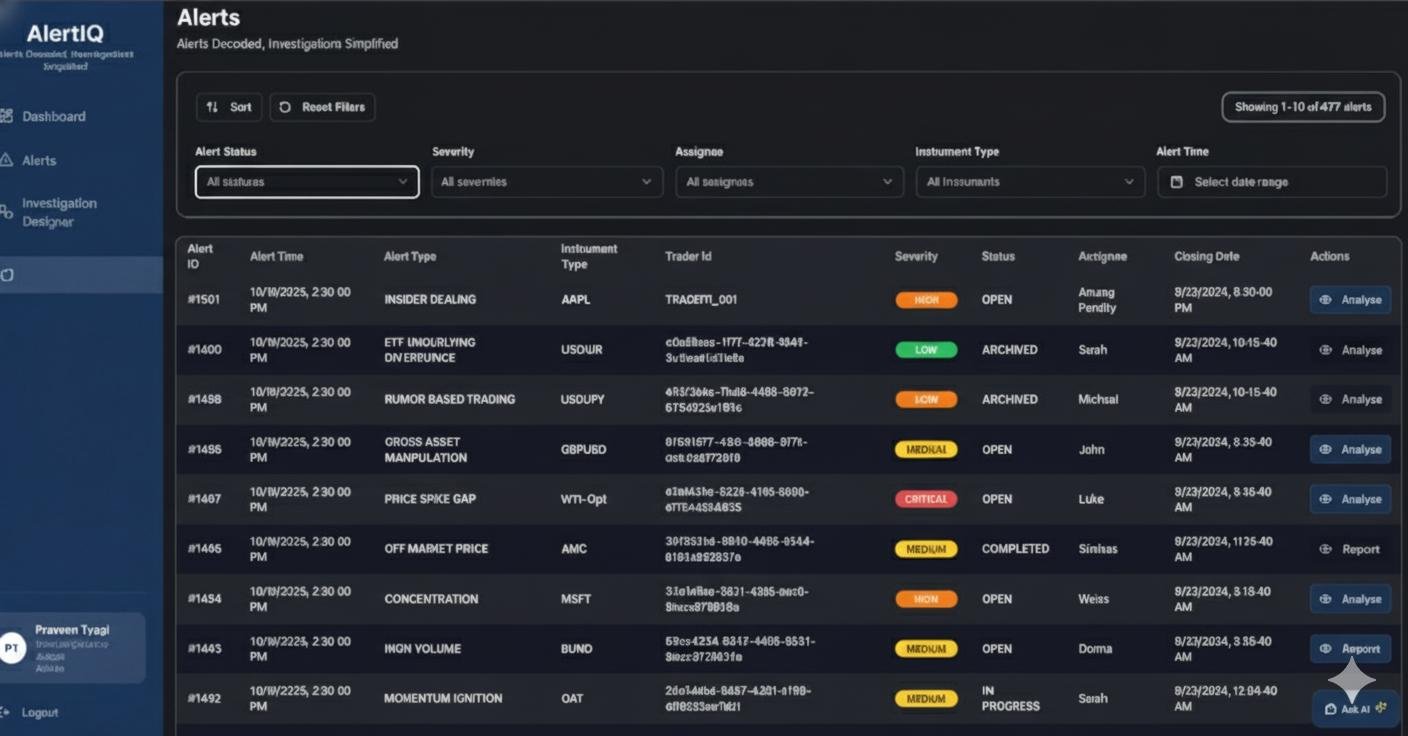Click the Sort button

(x=229, y=107)
